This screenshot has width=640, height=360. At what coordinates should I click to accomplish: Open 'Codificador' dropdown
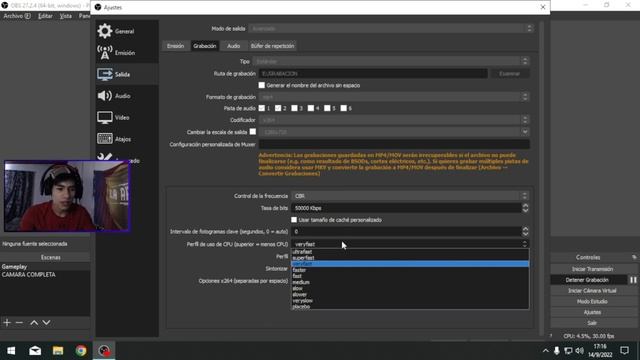tap(394, 120)
